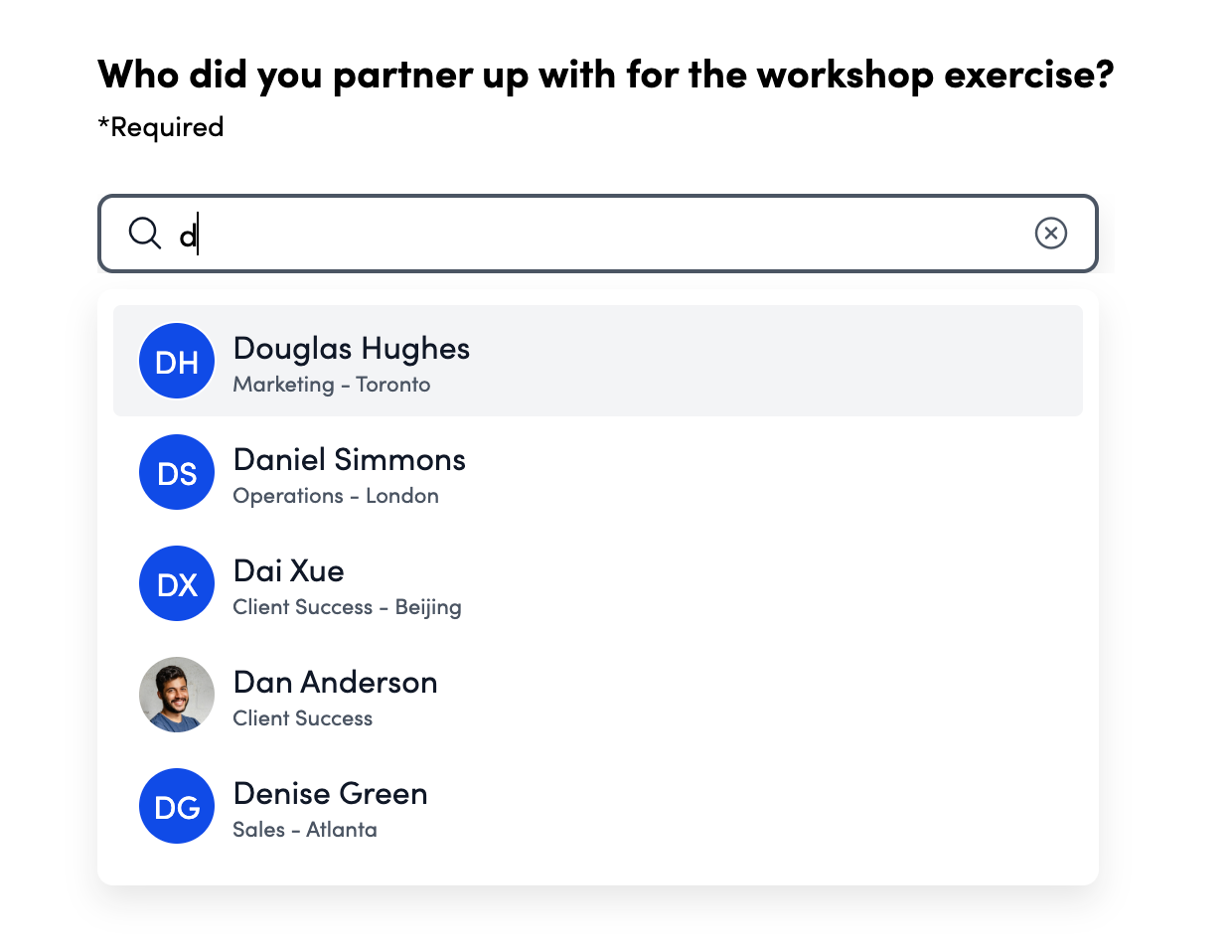Click the "Client Success - Beijing" subtitle
Screen dimensions: 1232x952
(347, 607)
